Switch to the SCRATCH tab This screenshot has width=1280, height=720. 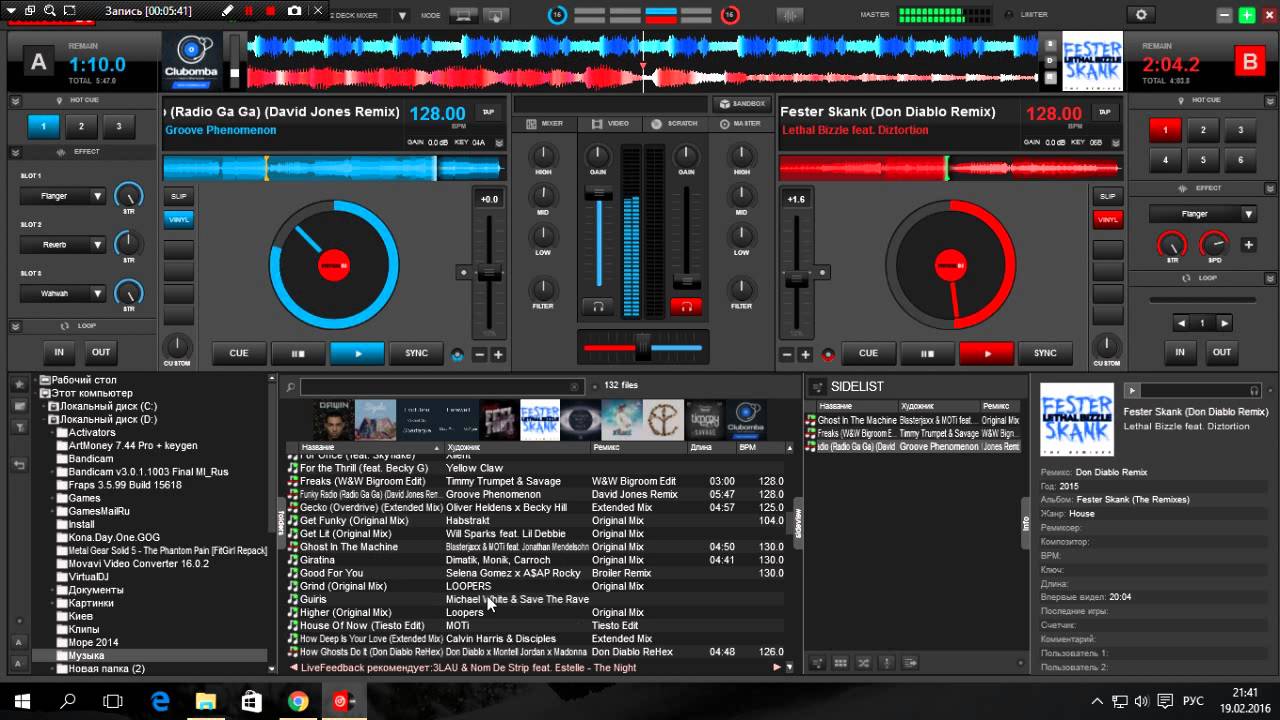point(675,123)
